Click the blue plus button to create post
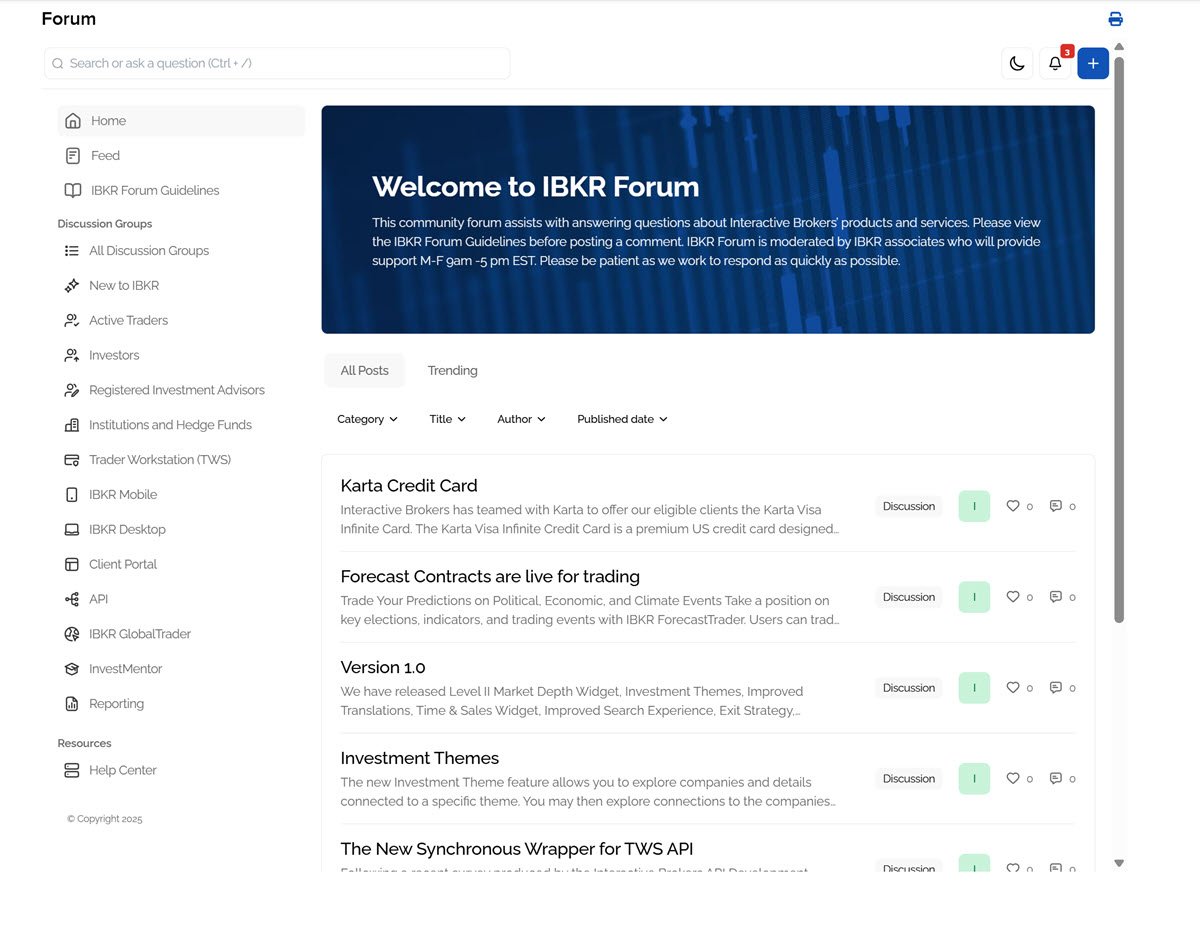 point(1092,63)
